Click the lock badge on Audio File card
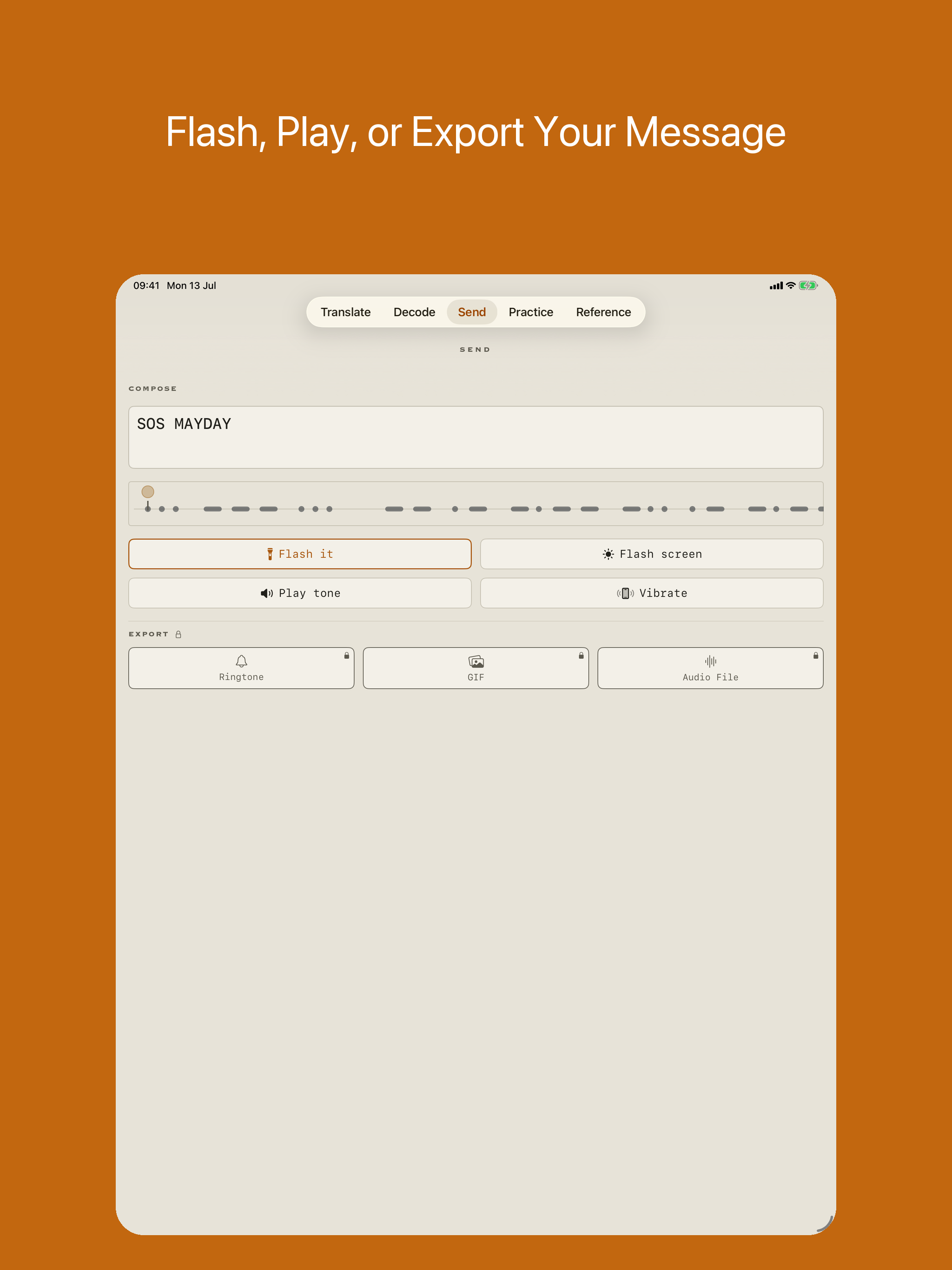This screenshot has width=952, height=1270. (815, 655)
